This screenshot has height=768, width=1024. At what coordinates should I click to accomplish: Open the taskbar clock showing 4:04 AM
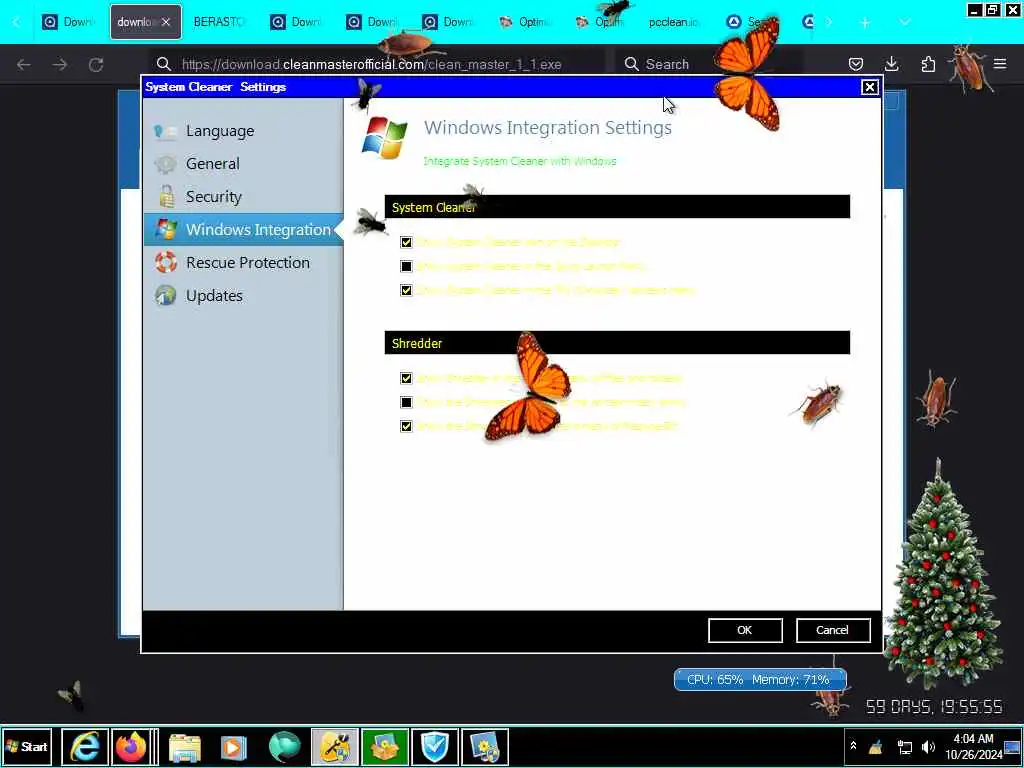[973, 746]
